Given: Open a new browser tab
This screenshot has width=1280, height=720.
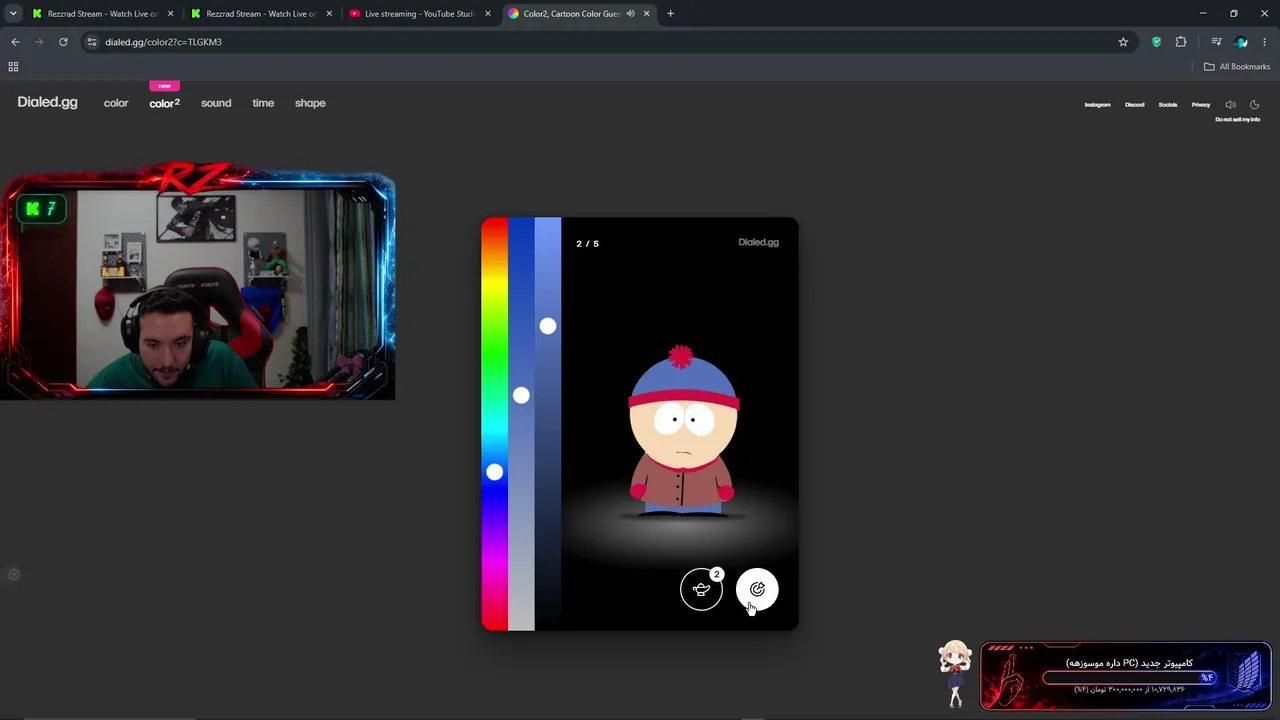Looking at the screenshot, I should [670, 14].
